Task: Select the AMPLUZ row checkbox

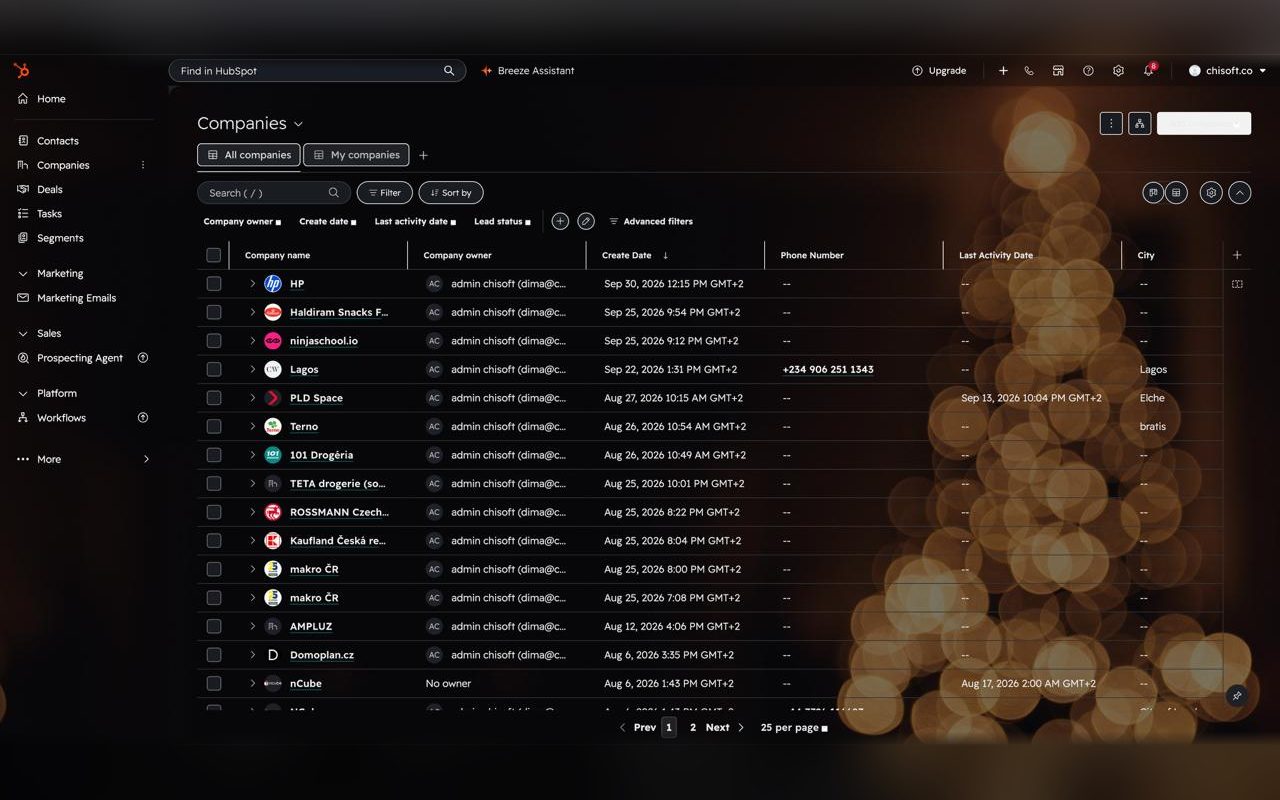Action: click(x=213, y=626)
